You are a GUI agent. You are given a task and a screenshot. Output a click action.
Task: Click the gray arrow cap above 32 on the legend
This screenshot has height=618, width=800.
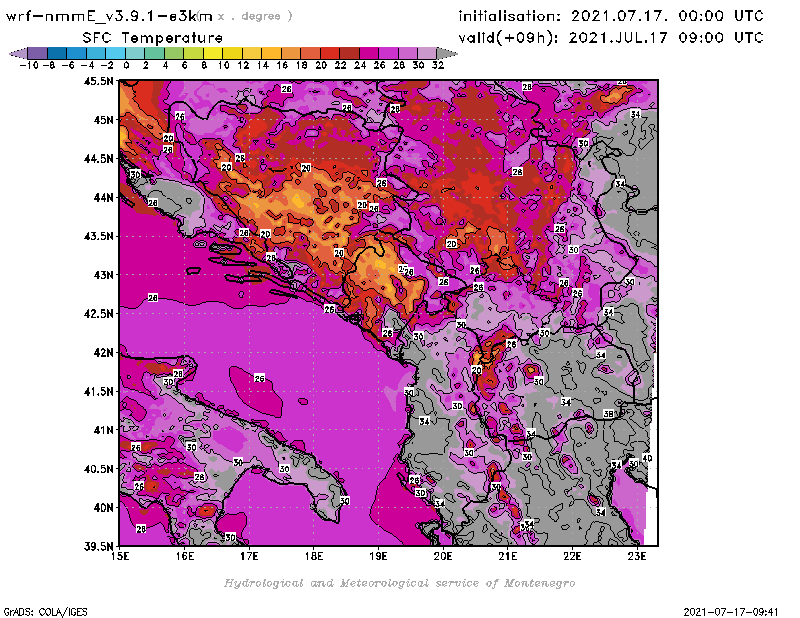click(x=447, y=53)
